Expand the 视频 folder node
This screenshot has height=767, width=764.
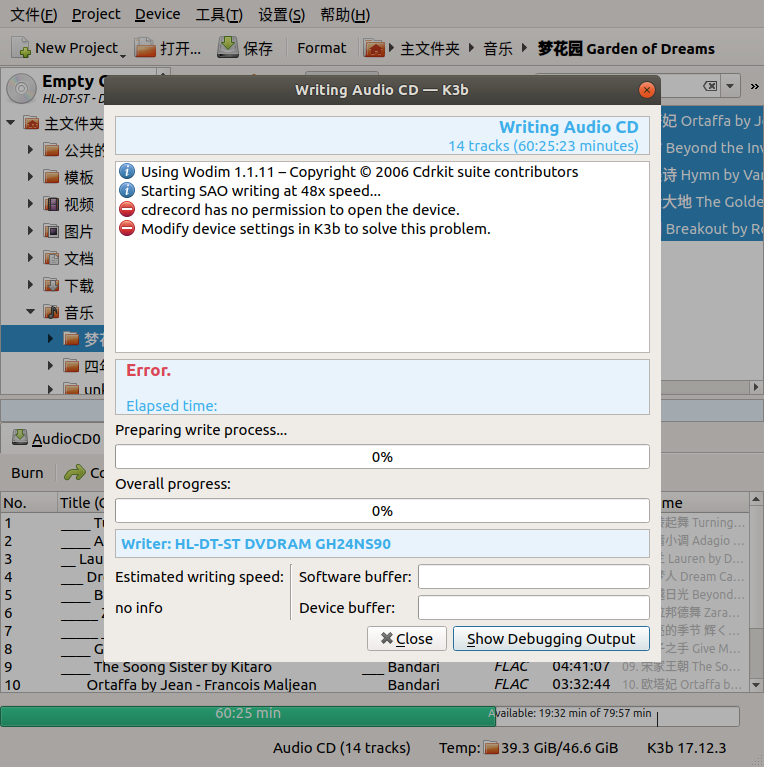(x=30, y=203)
